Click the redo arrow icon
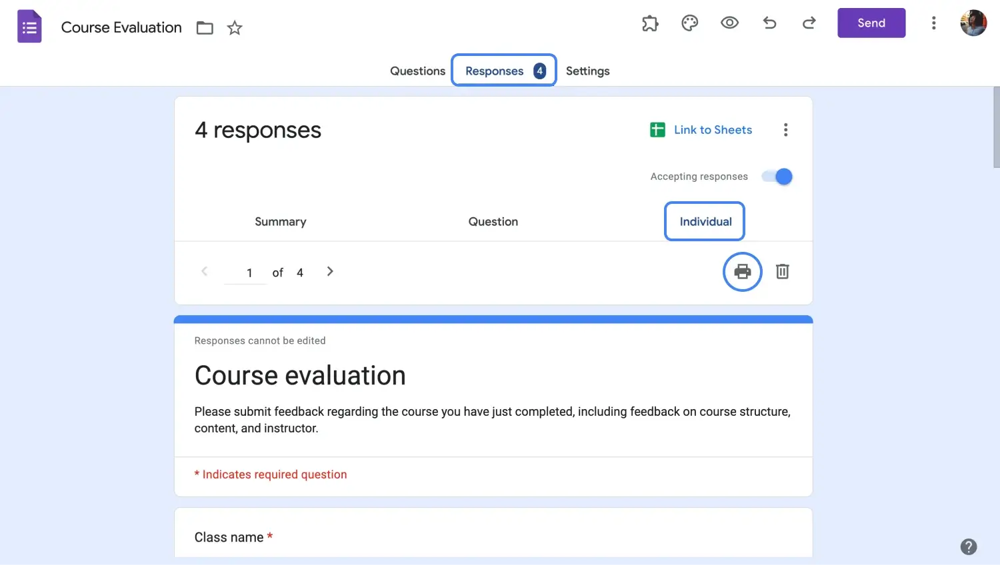Screen dimensions: 1000x565 (809, 23)
